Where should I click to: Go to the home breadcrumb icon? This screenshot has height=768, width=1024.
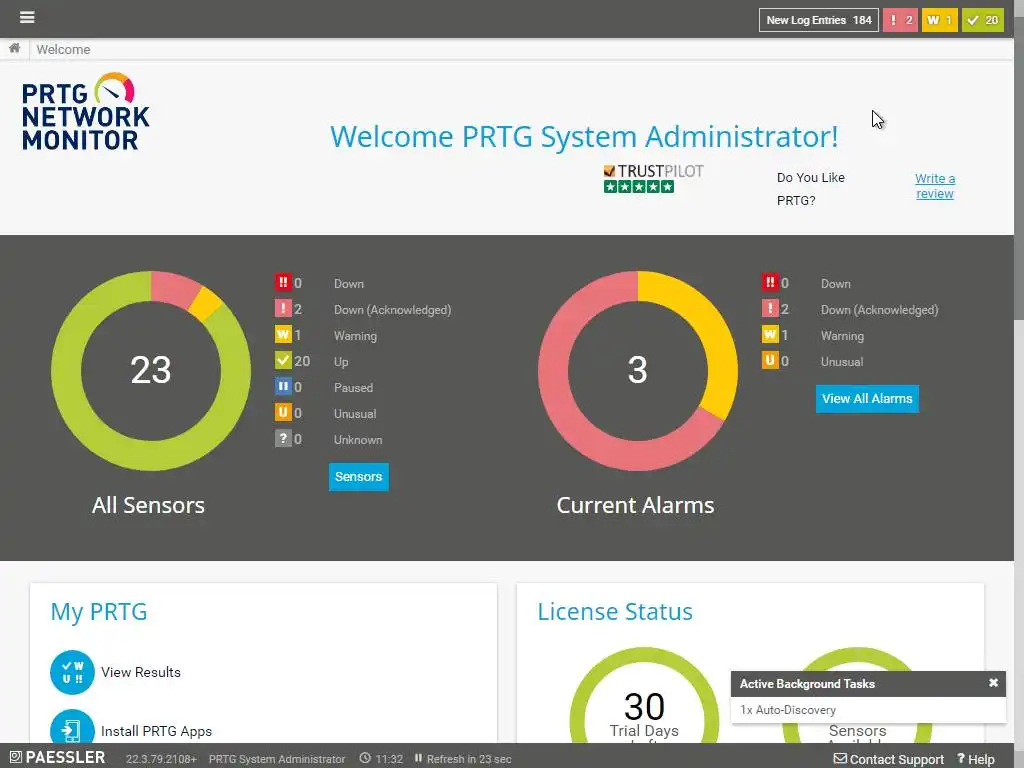(14, 48)
